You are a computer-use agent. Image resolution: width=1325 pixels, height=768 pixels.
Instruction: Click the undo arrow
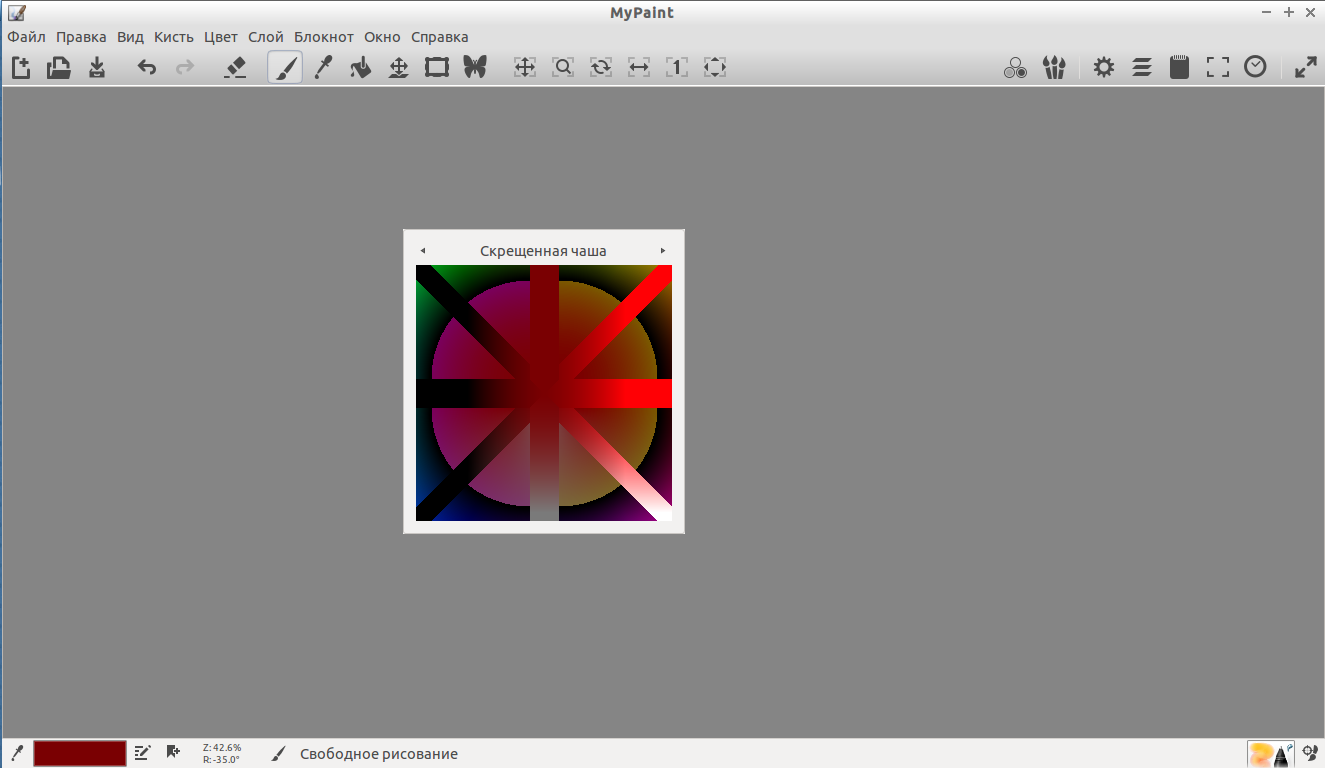(x=147, y=68)
